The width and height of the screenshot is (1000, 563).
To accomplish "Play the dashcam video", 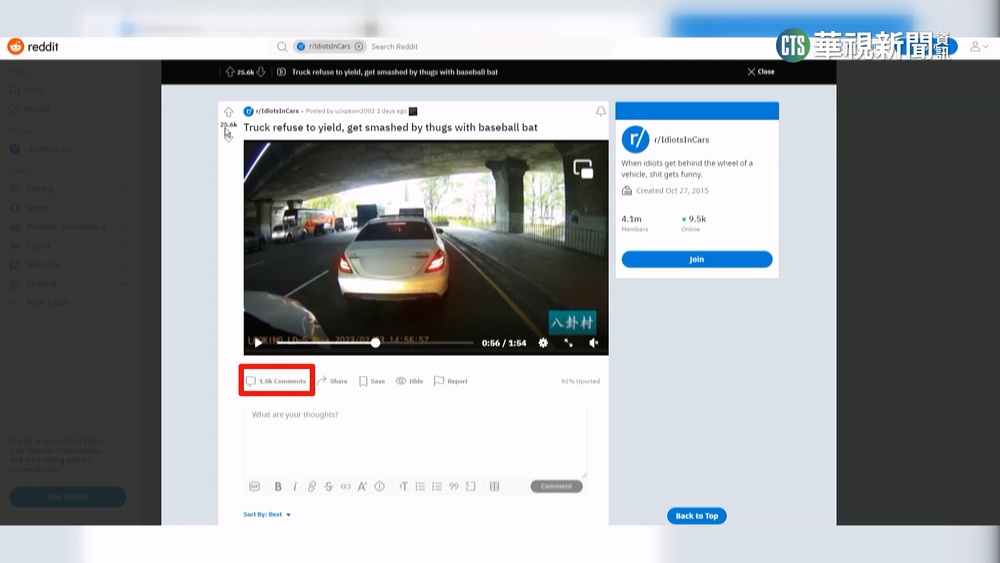I will (x=258, y=343).
